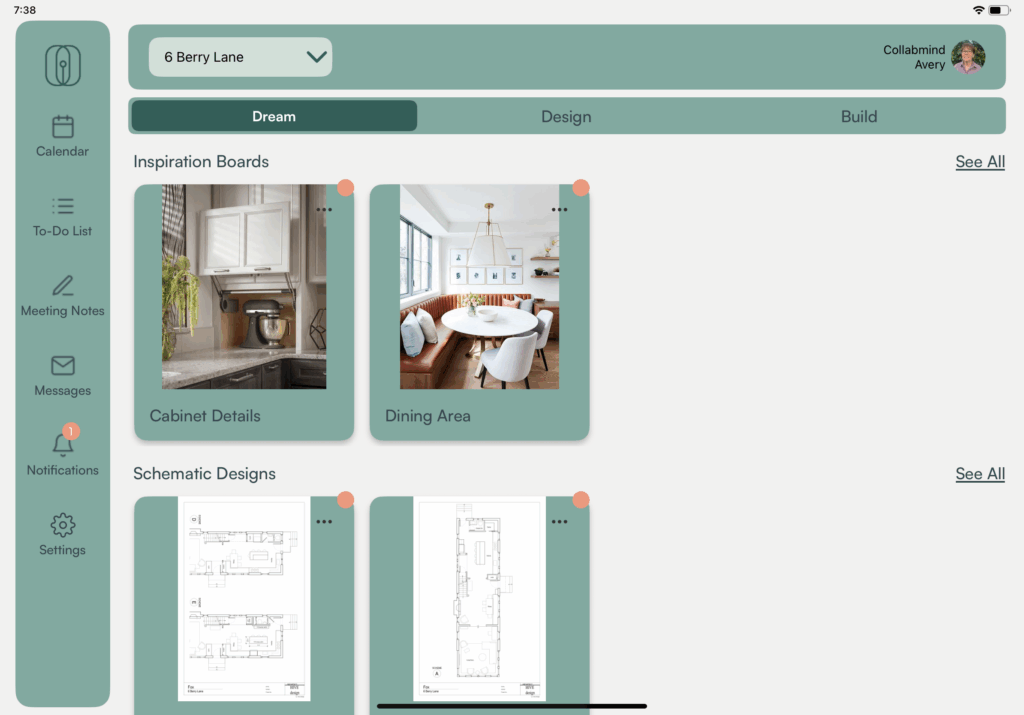Open three-dot menu on first schematic design
Screen dimensions: 1024x715
pyautogui.click(x=324, y=522)
